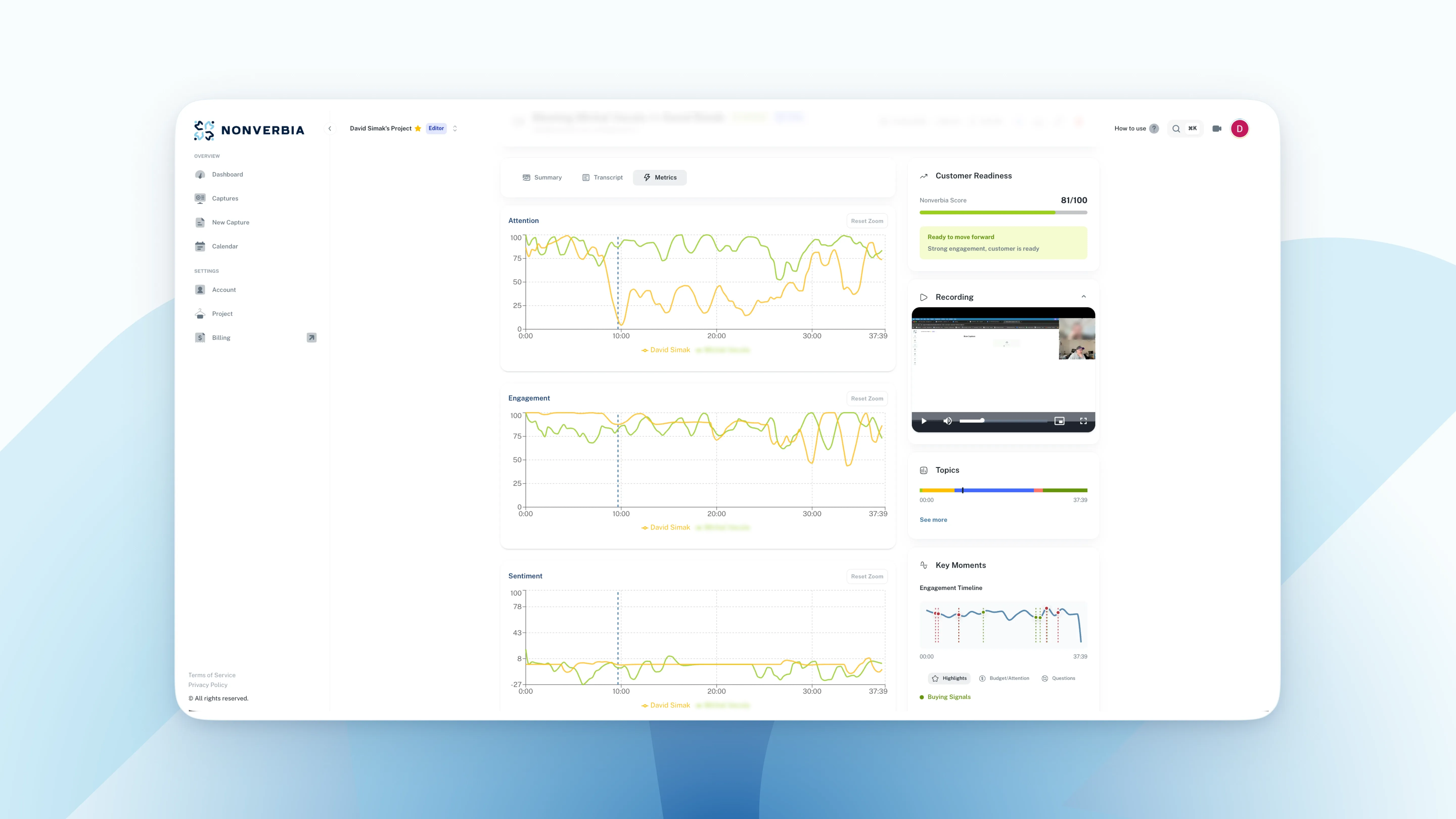The width and height of the screenshot is (1456, 819).
Task: Click Reset Zoom on Attention chart
Action: coord(867,221)
